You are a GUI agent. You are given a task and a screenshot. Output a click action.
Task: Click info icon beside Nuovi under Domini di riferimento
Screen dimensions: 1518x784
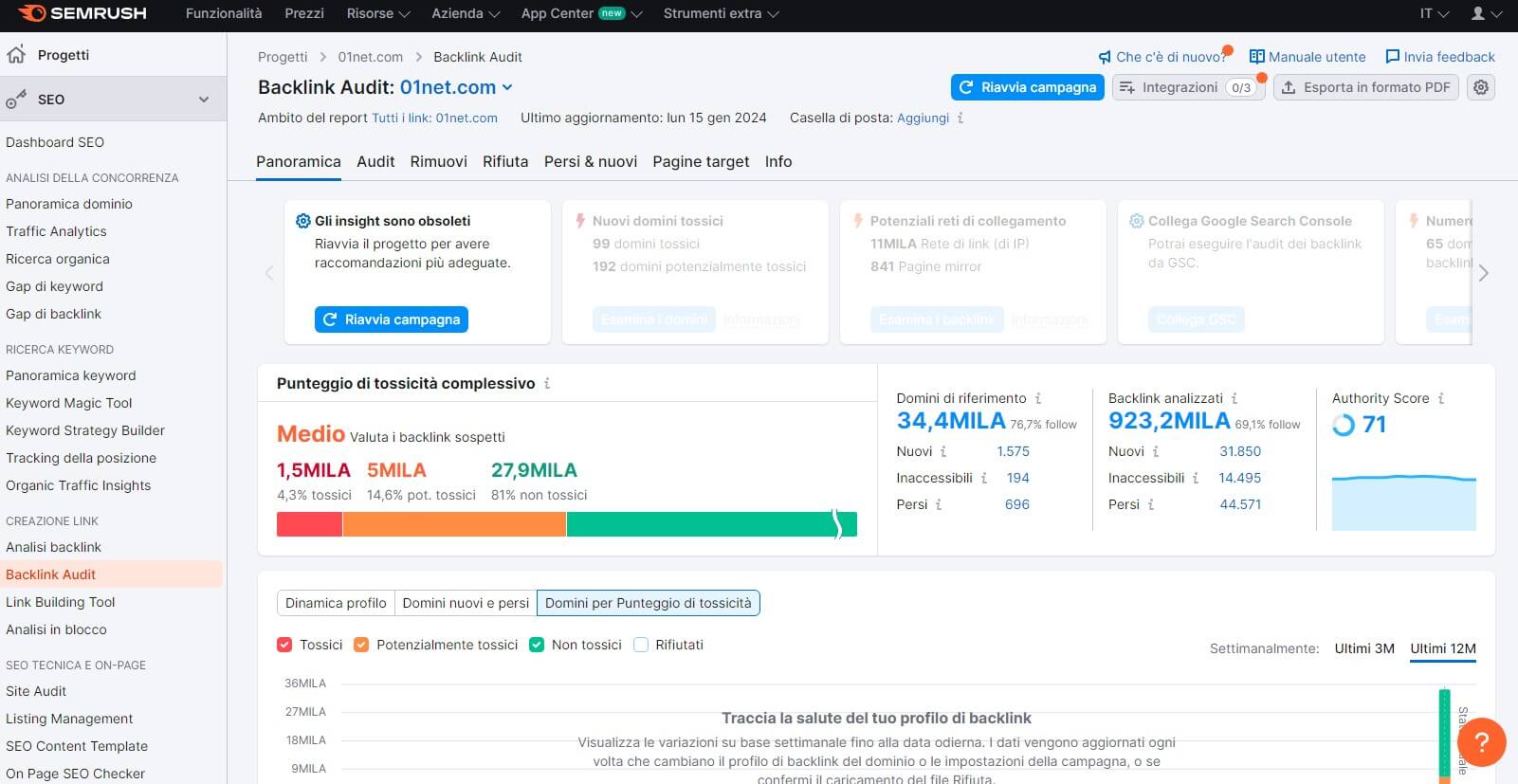pos(943,451)
